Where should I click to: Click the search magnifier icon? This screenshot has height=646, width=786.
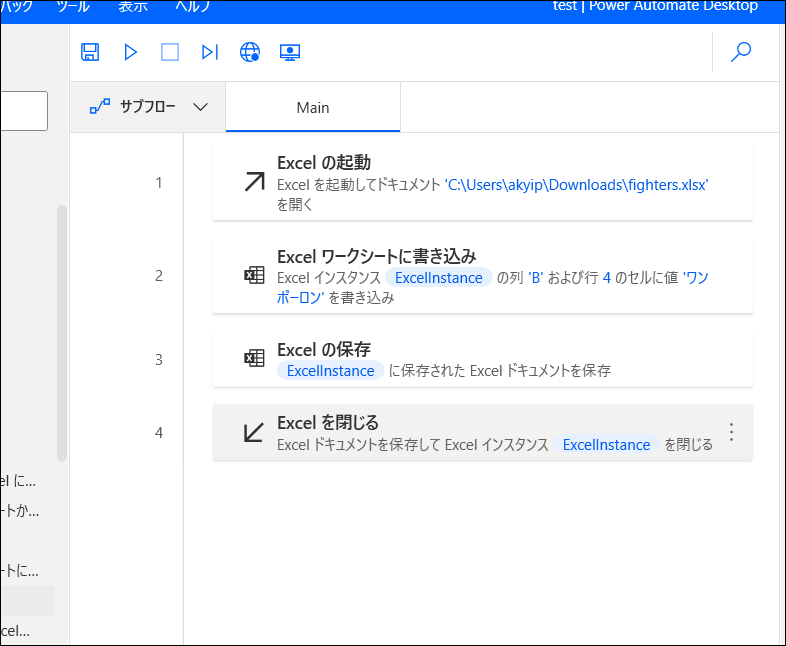click(x=741, y=52)
